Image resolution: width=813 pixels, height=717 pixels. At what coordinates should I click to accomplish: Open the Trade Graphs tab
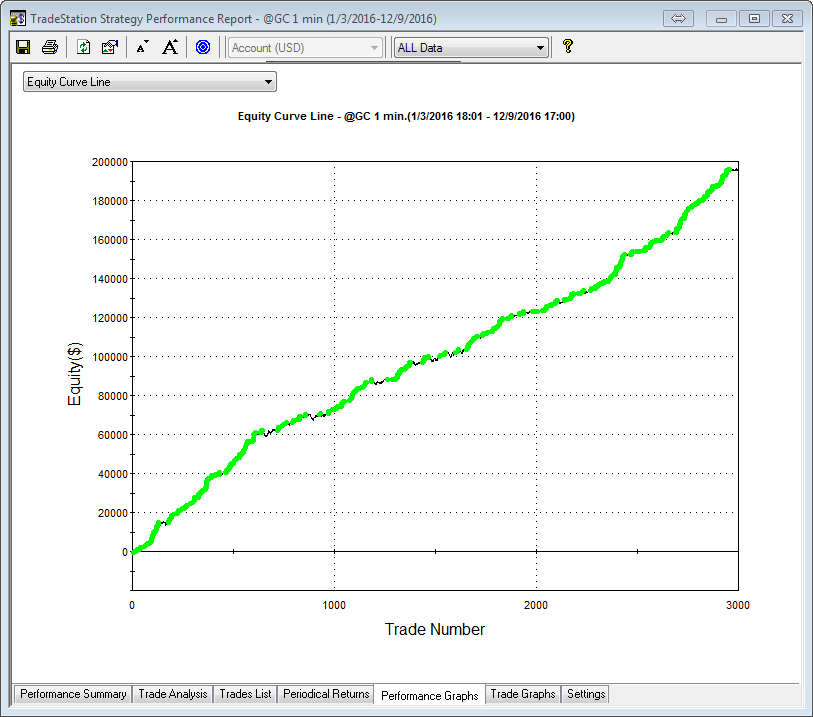[522, 694]
